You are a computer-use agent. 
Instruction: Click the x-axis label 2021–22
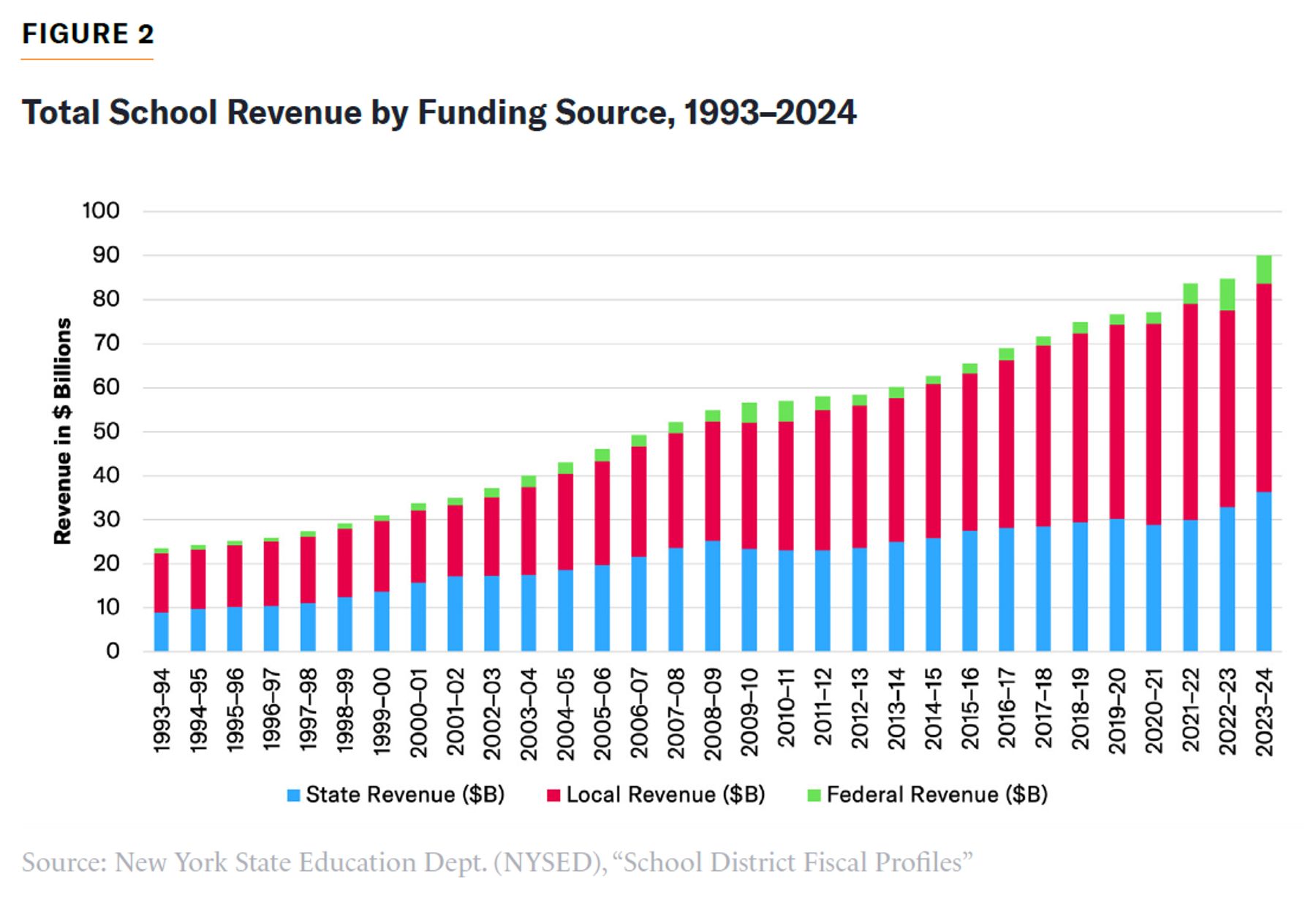coord(1190,710)
